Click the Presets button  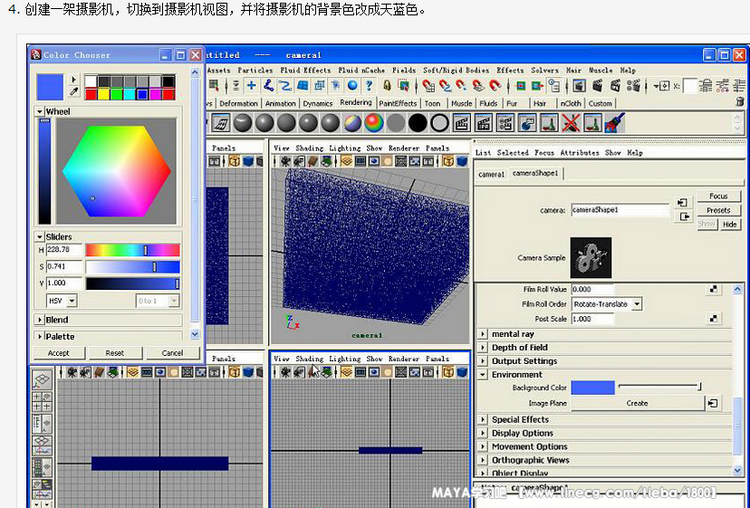click(718, 210)
